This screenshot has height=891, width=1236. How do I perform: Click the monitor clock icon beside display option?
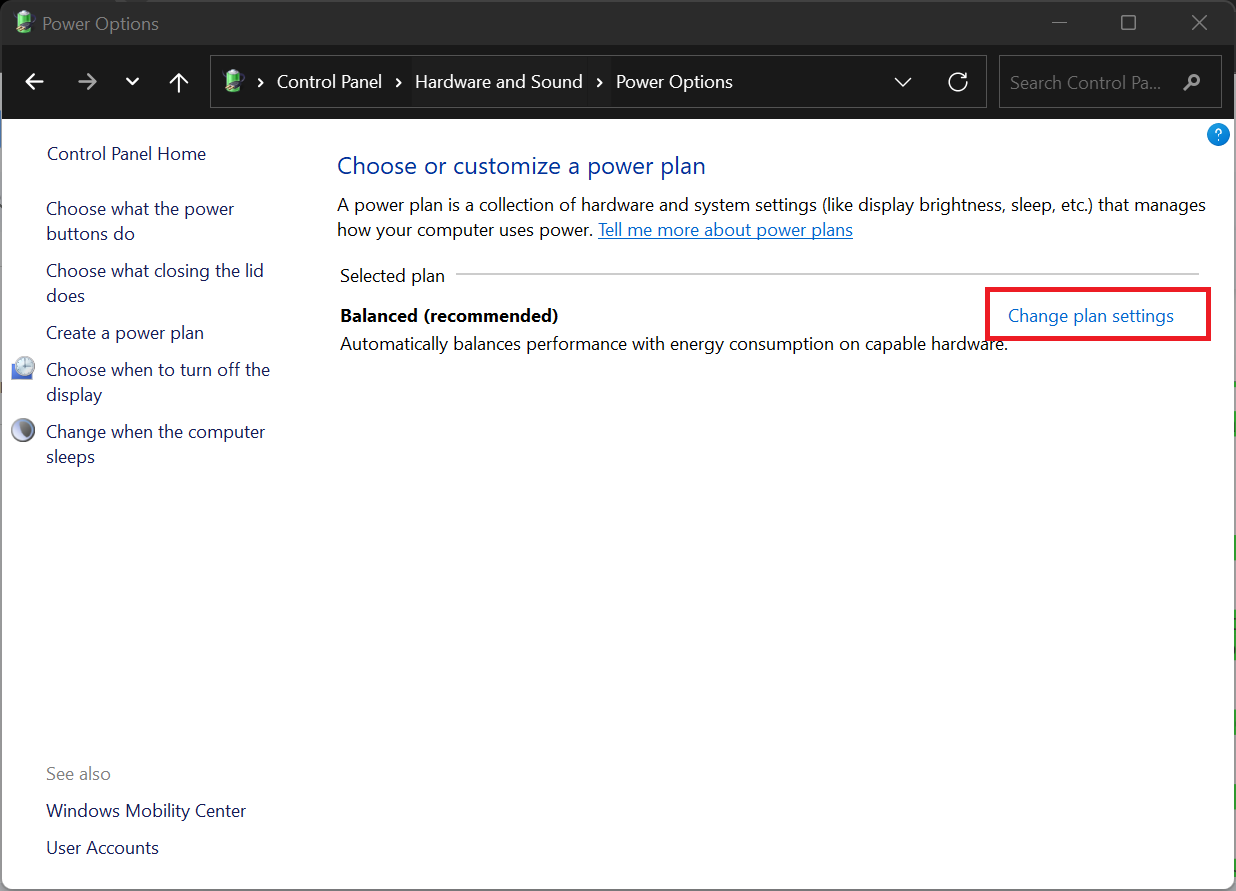pos(23,369)
